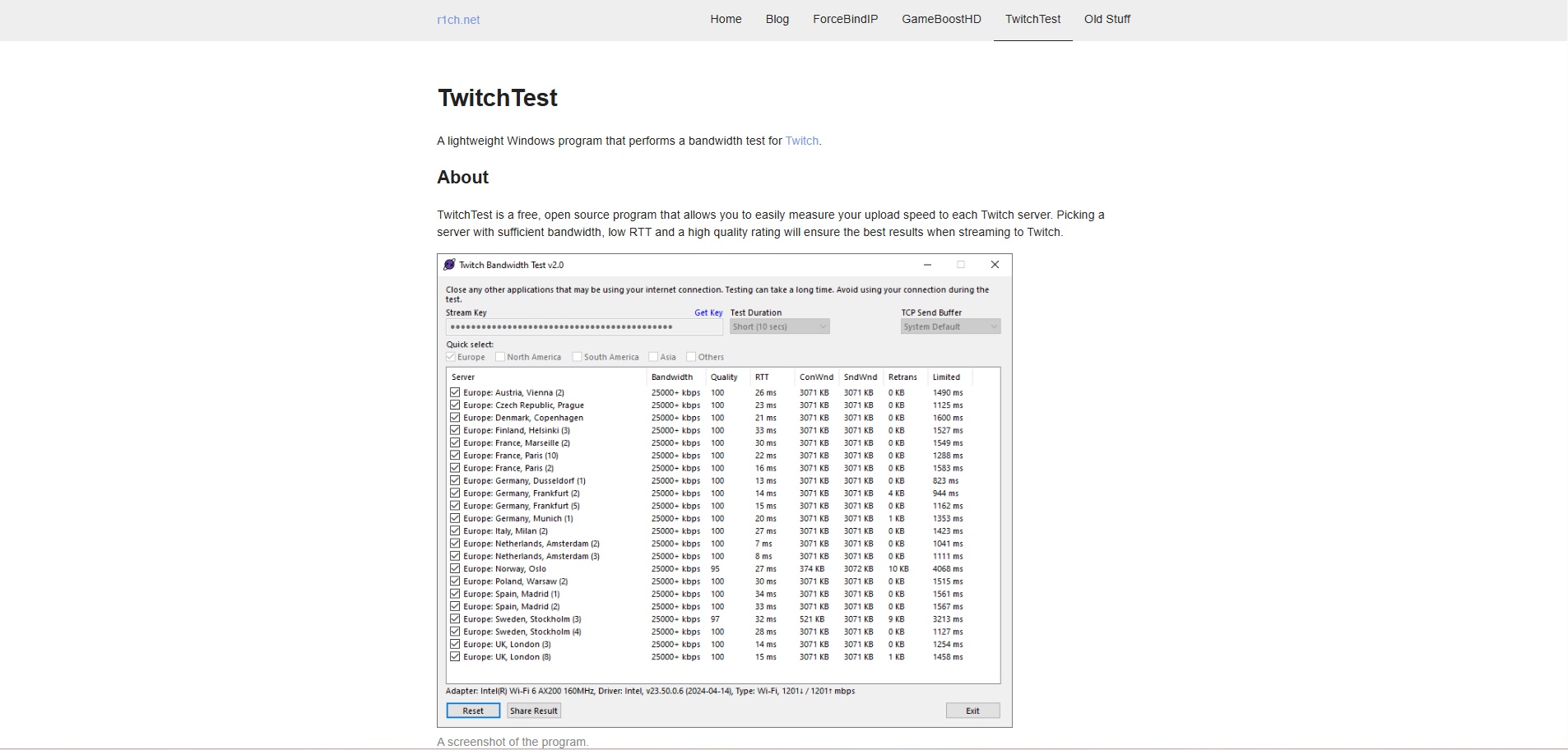This screenshot has height=750, width=1568.
Task: Select the TwitchTest nav tab
Action: click(1032, 19)
